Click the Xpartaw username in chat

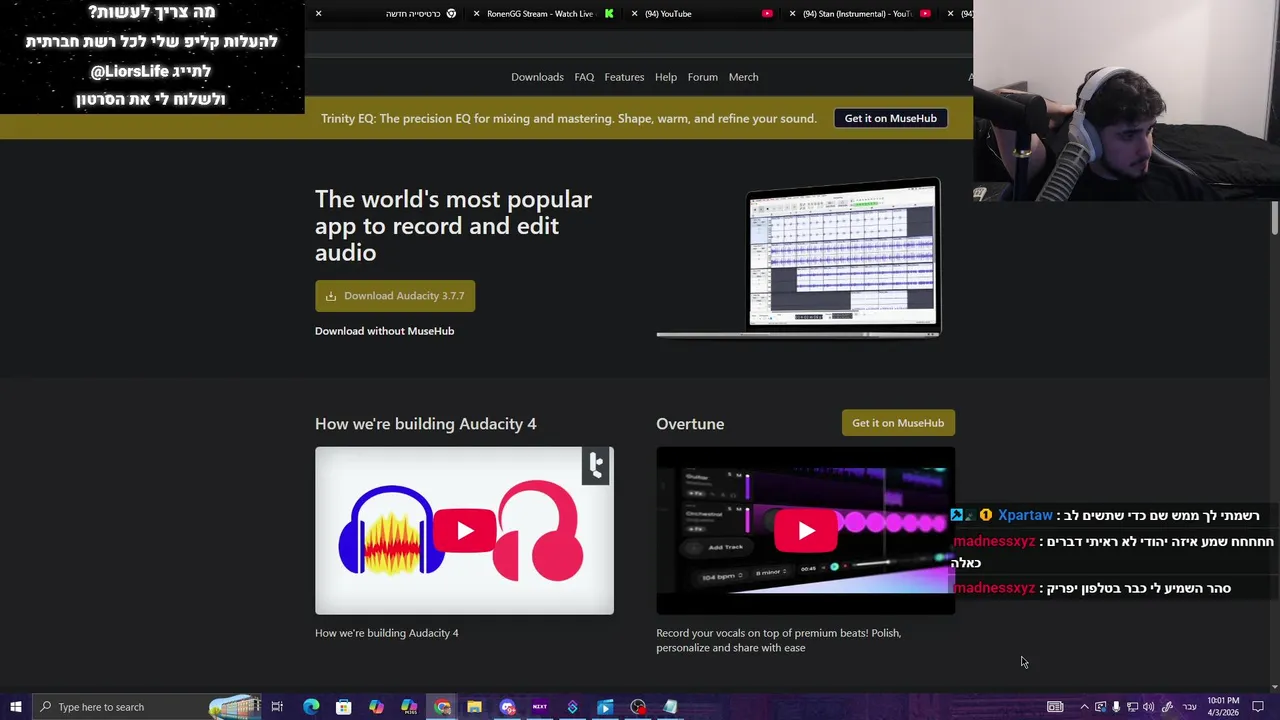point(1025,515)
